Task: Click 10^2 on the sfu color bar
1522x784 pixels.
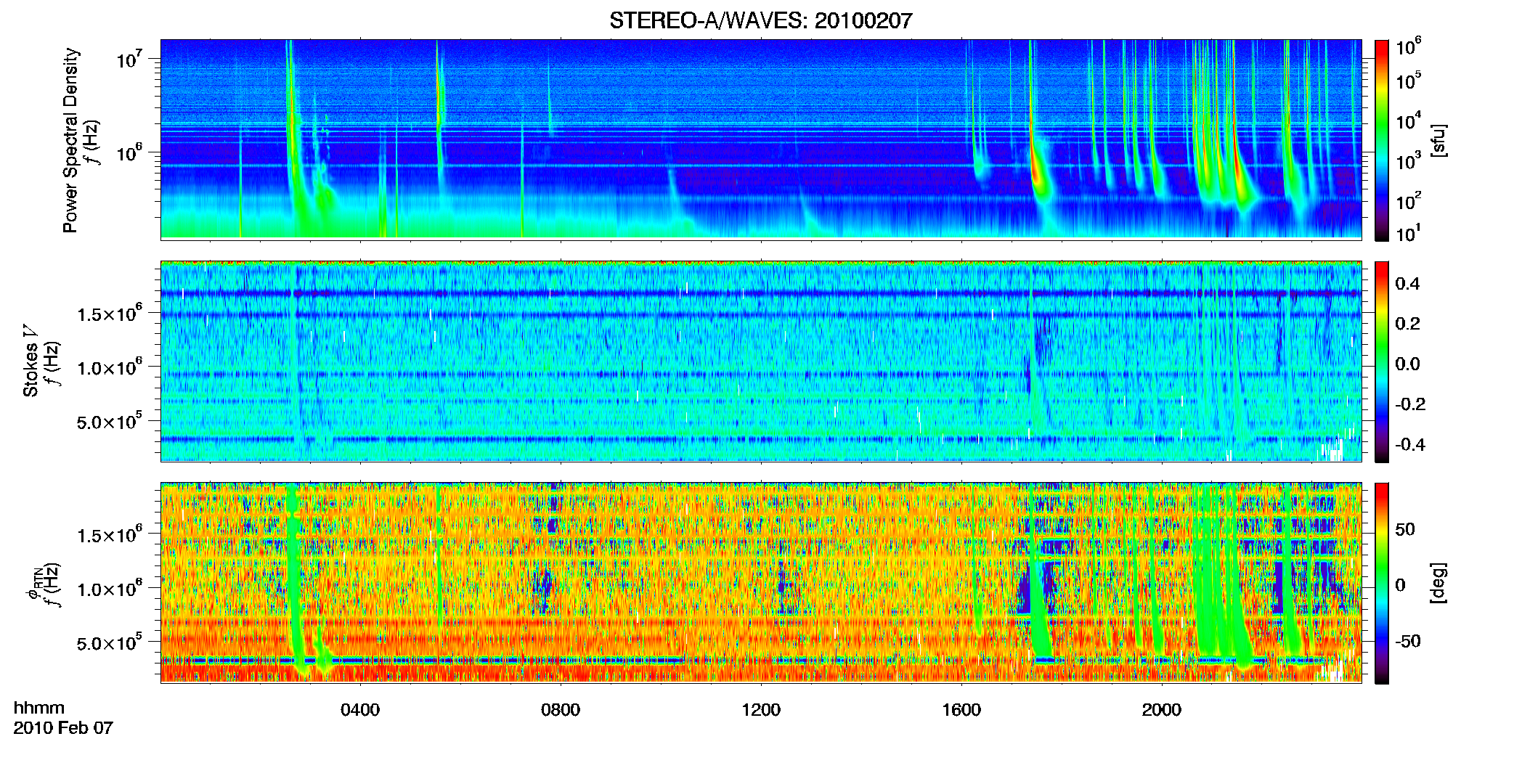Action: click(1409, 201)
